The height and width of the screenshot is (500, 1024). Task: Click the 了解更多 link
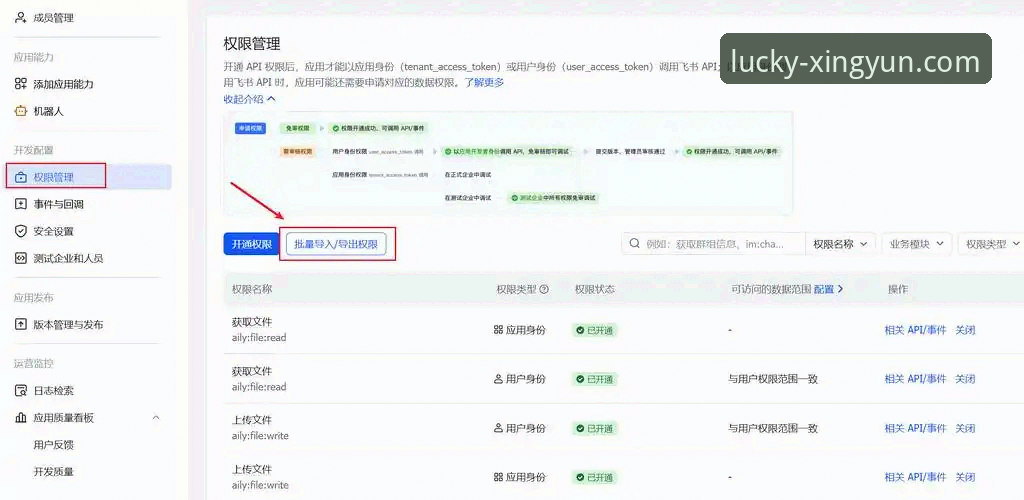coord(484,83)
